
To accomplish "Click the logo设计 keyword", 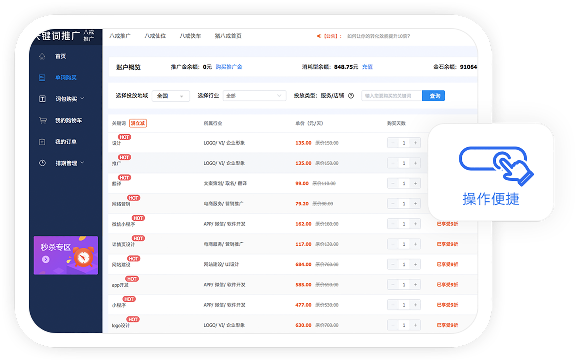I will point(121,326).
